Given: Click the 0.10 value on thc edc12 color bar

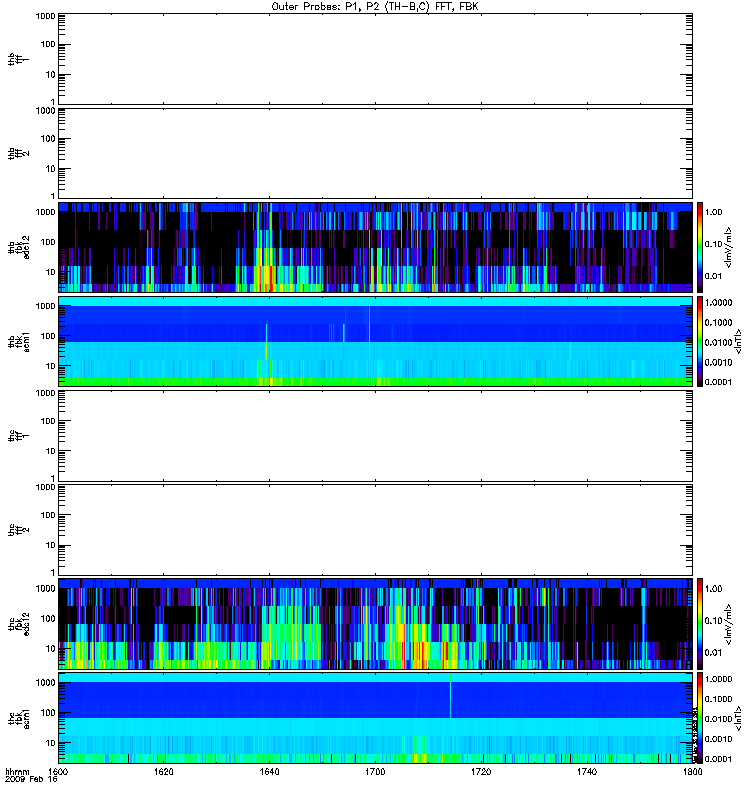Looking at the screenshot, I should pos(713,620).
